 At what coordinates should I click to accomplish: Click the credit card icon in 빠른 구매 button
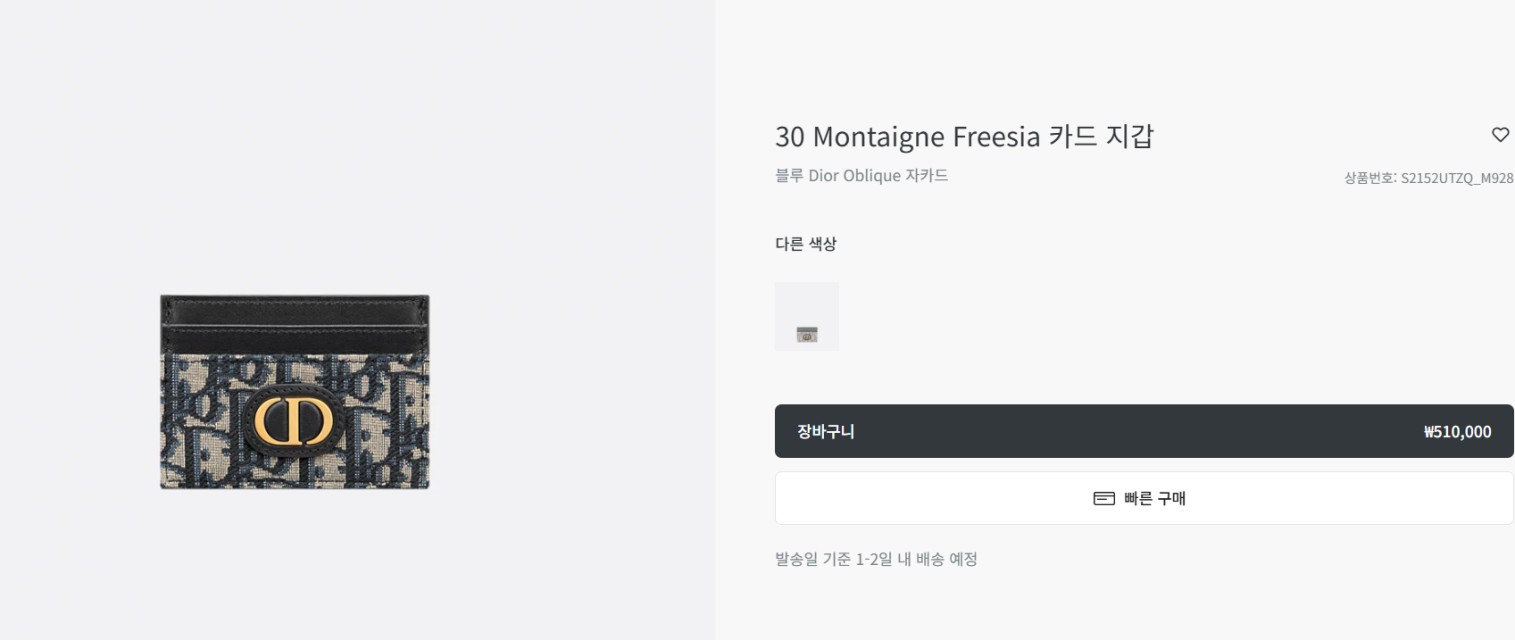[x=1103, y=498]
